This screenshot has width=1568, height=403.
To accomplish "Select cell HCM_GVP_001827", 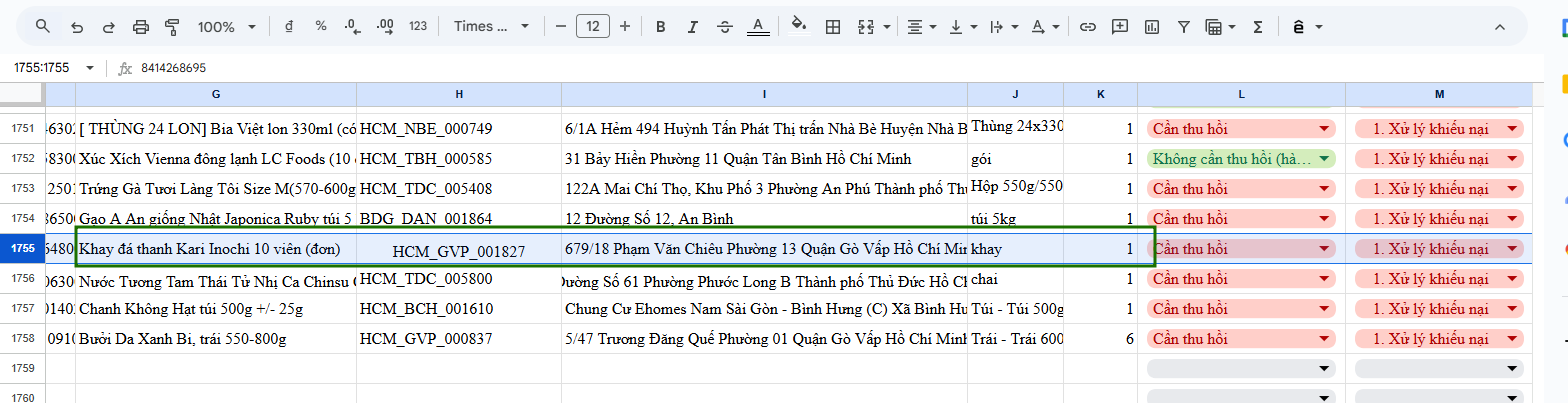I will [x=459, y=251].
